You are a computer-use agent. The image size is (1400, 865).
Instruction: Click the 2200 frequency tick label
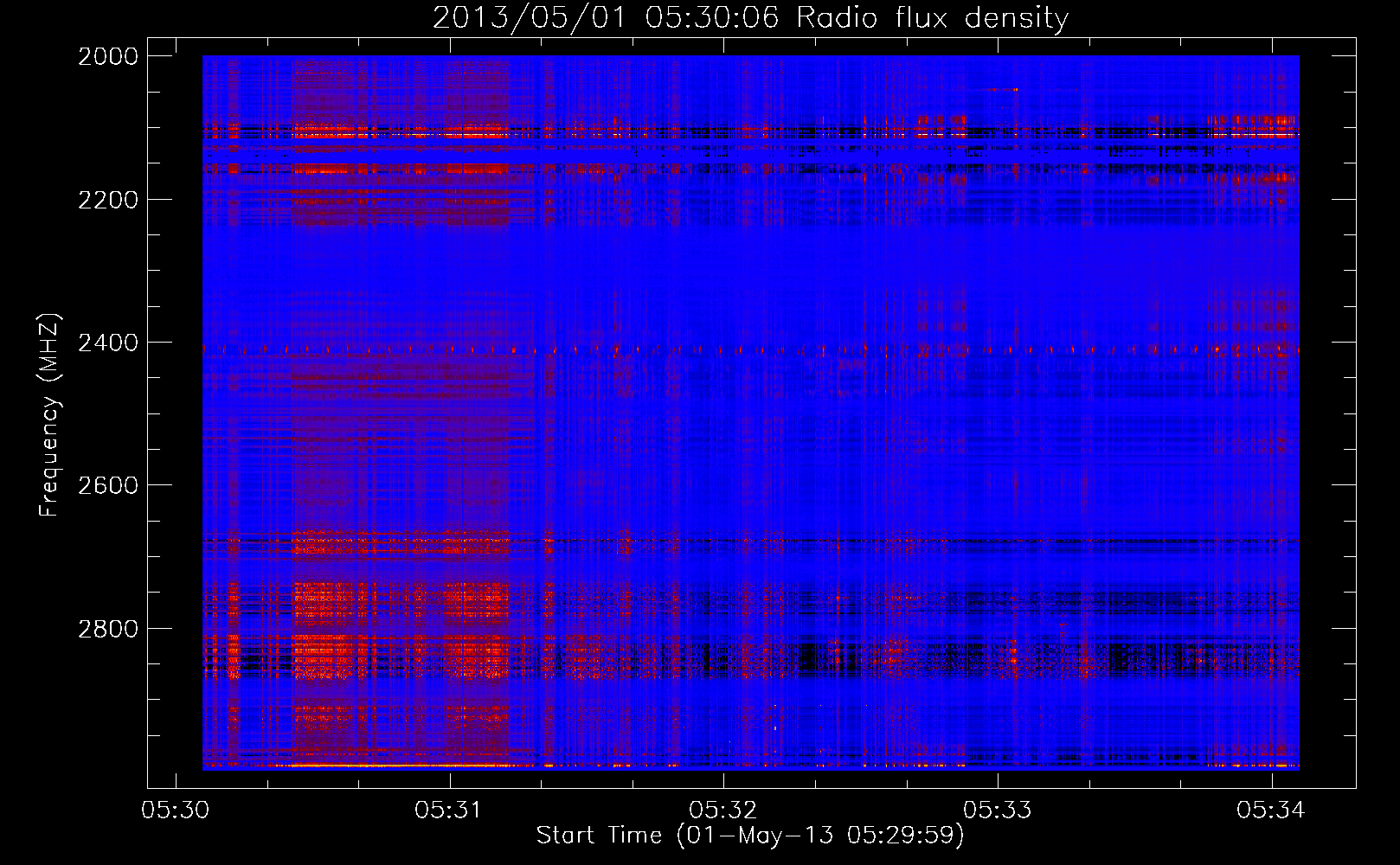click(x=108, y=200)
